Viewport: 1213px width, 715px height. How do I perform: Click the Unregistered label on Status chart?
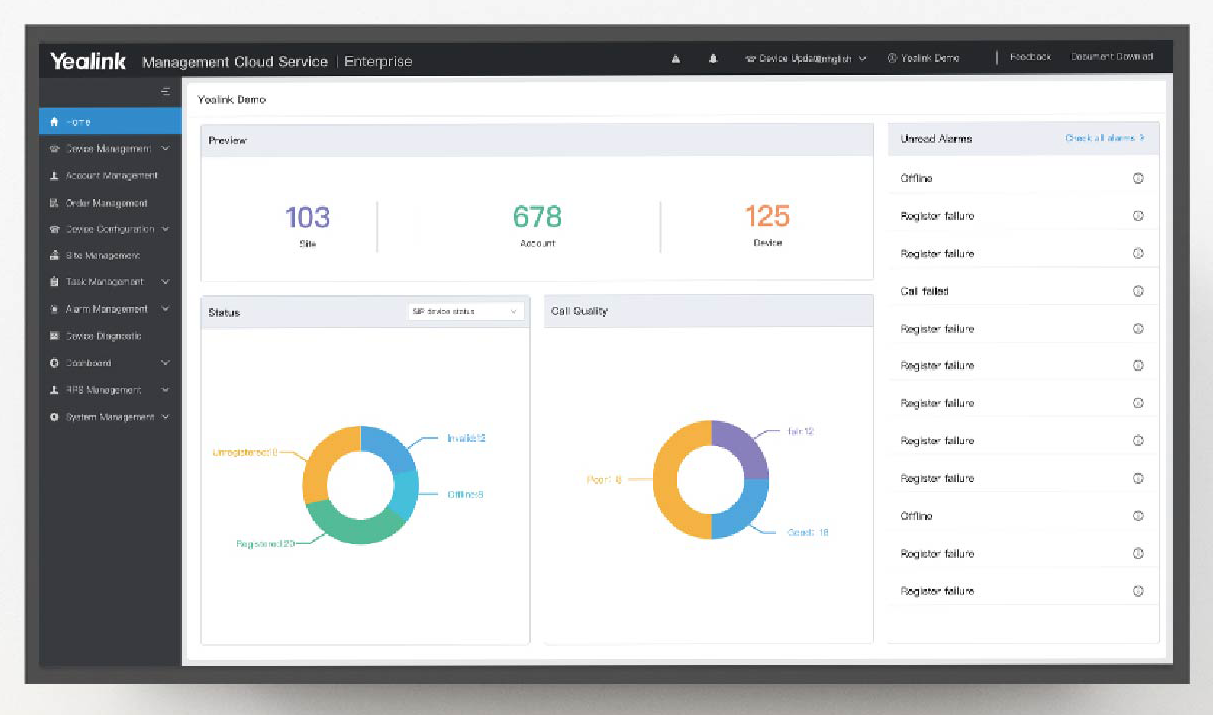[245, 452]
